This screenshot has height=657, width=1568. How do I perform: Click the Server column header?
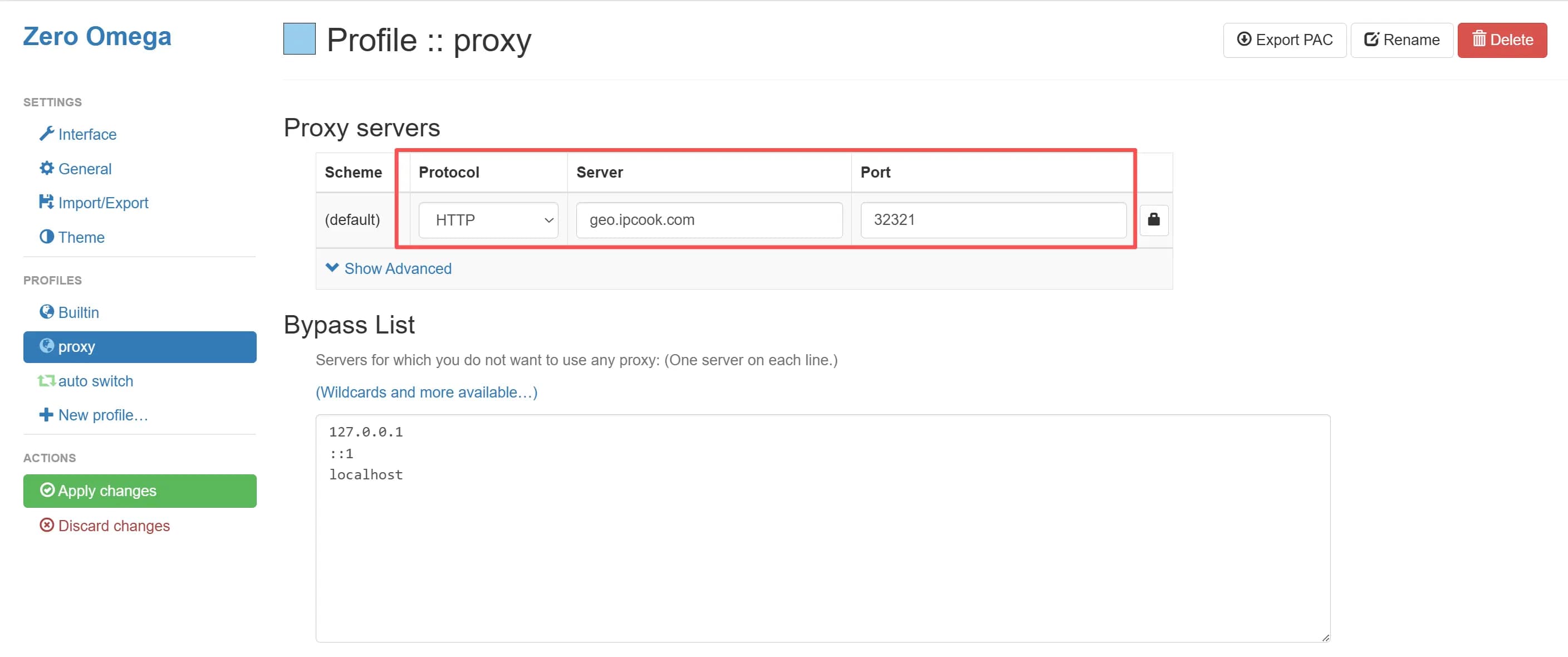[x=600, y=172]
